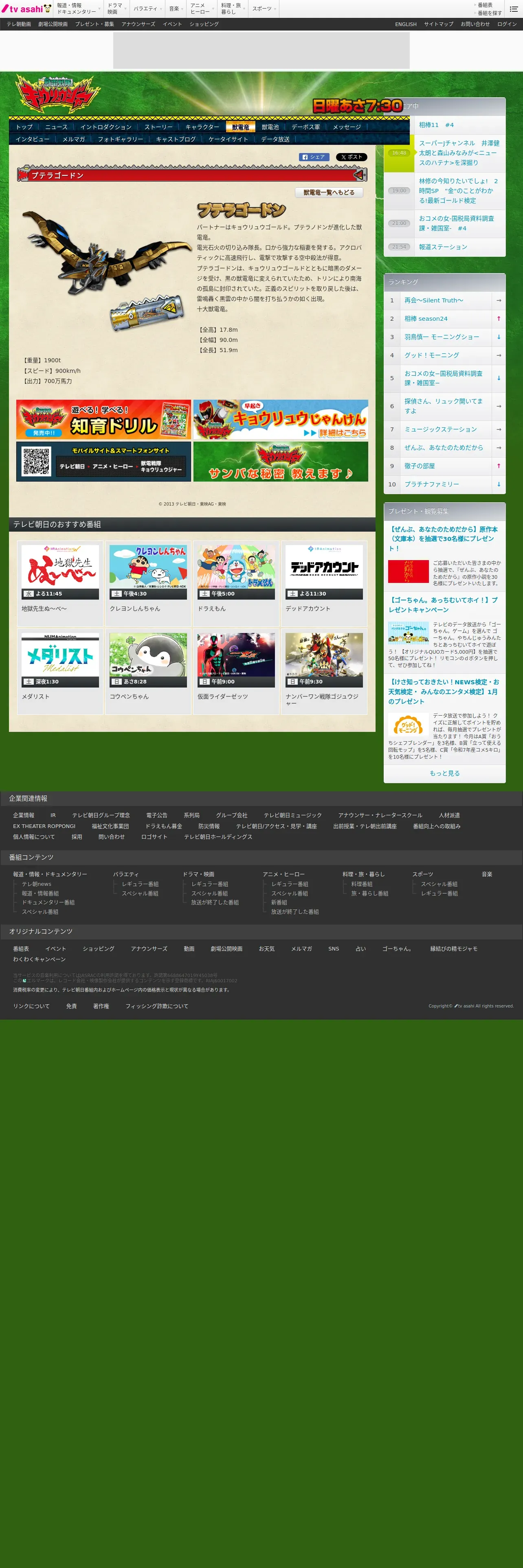The height and width of the screenshot is (1568, 523).
Task: Open the 獣電池 tab
Action: click(270, 127)
